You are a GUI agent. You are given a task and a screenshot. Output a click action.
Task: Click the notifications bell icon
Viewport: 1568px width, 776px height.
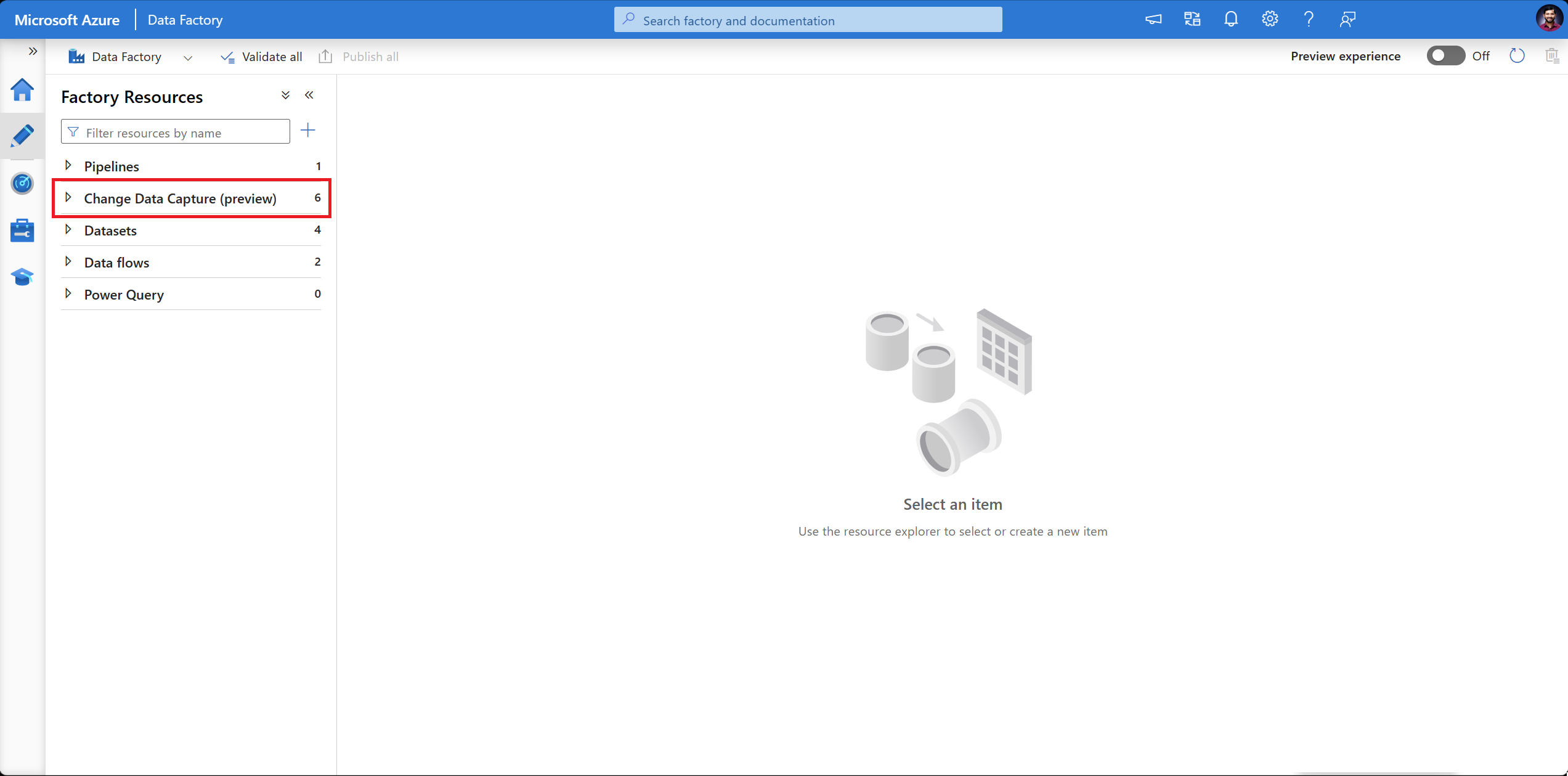coord(1230,20)
